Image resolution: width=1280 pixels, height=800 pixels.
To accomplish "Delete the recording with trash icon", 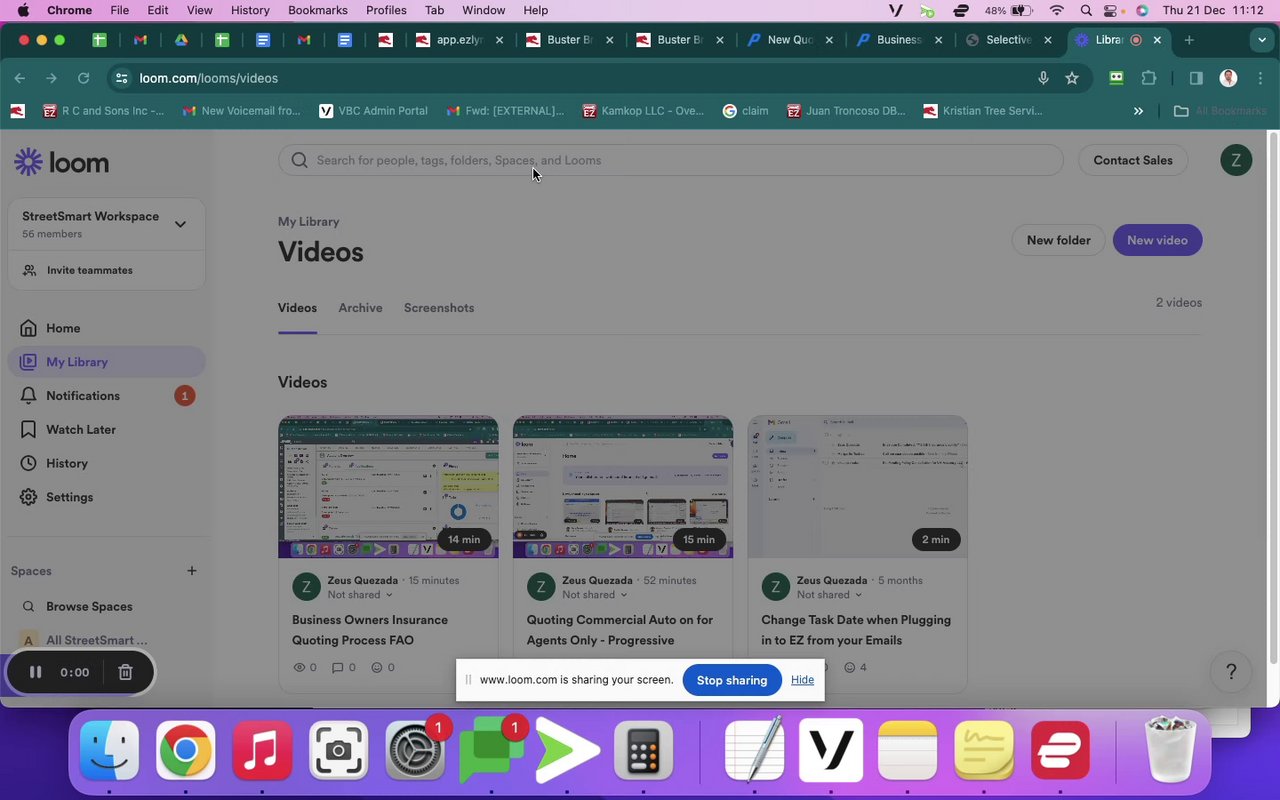I will pyautogui.click(x=125, y=672).
